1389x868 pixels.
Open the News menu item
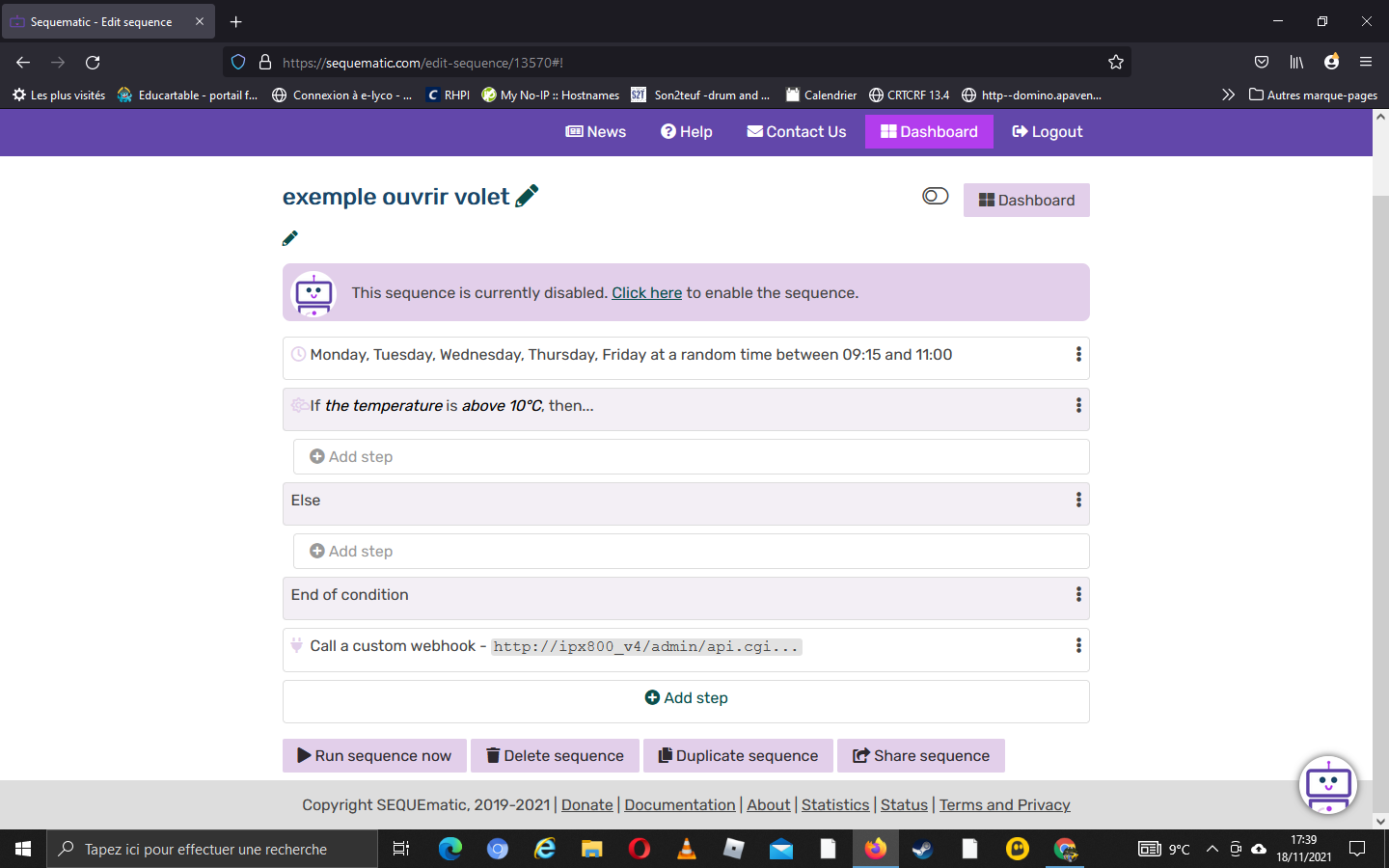pos(596,132)
